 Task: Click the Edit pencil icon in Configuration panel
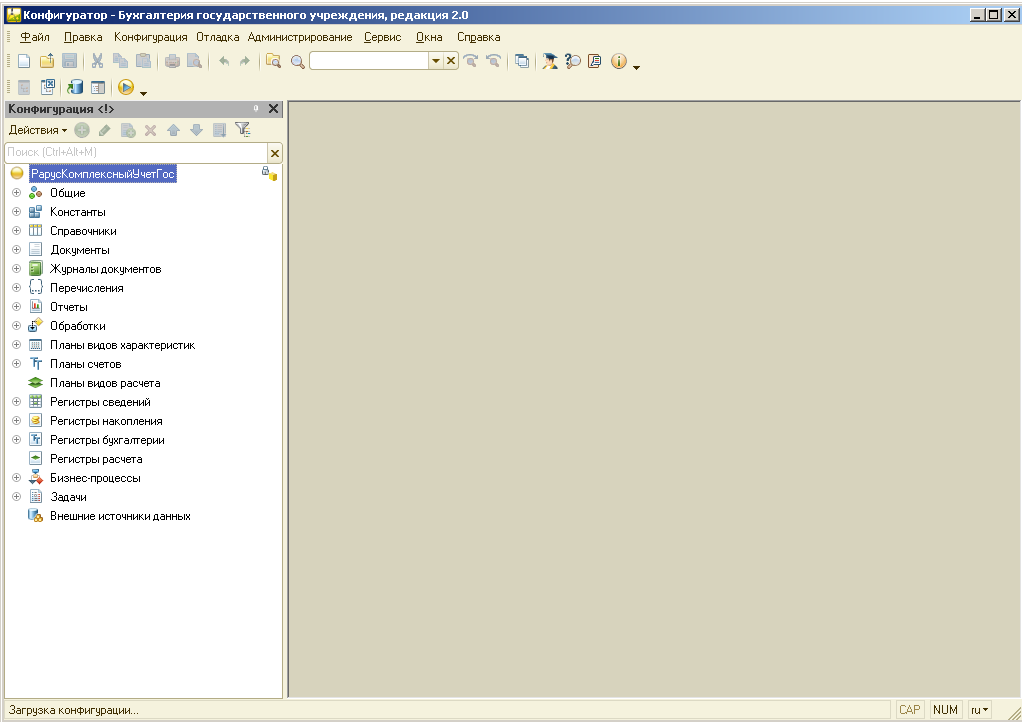click(104, 130)
